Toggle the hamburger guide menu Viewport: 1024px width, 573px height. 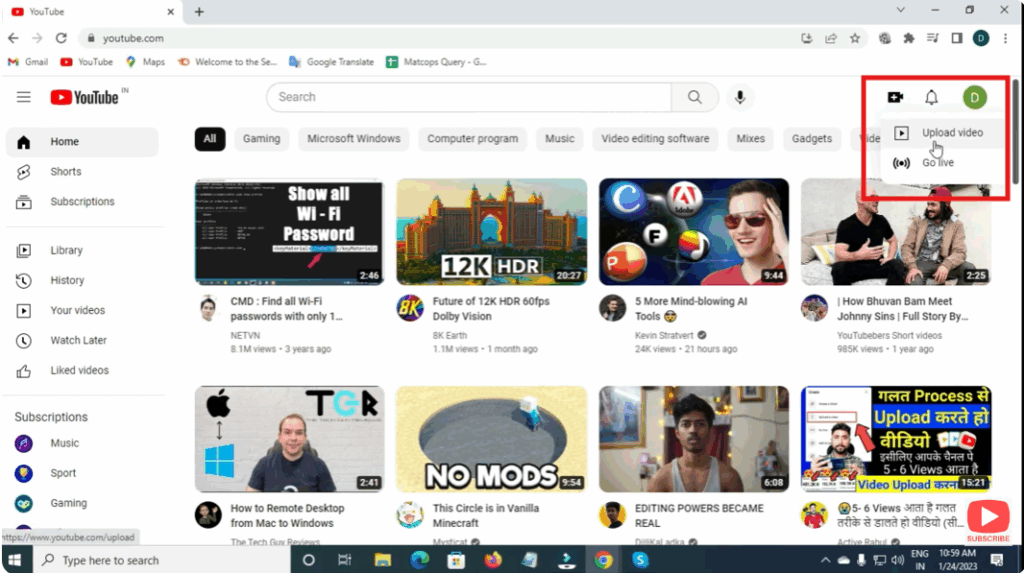pos(24,97)
